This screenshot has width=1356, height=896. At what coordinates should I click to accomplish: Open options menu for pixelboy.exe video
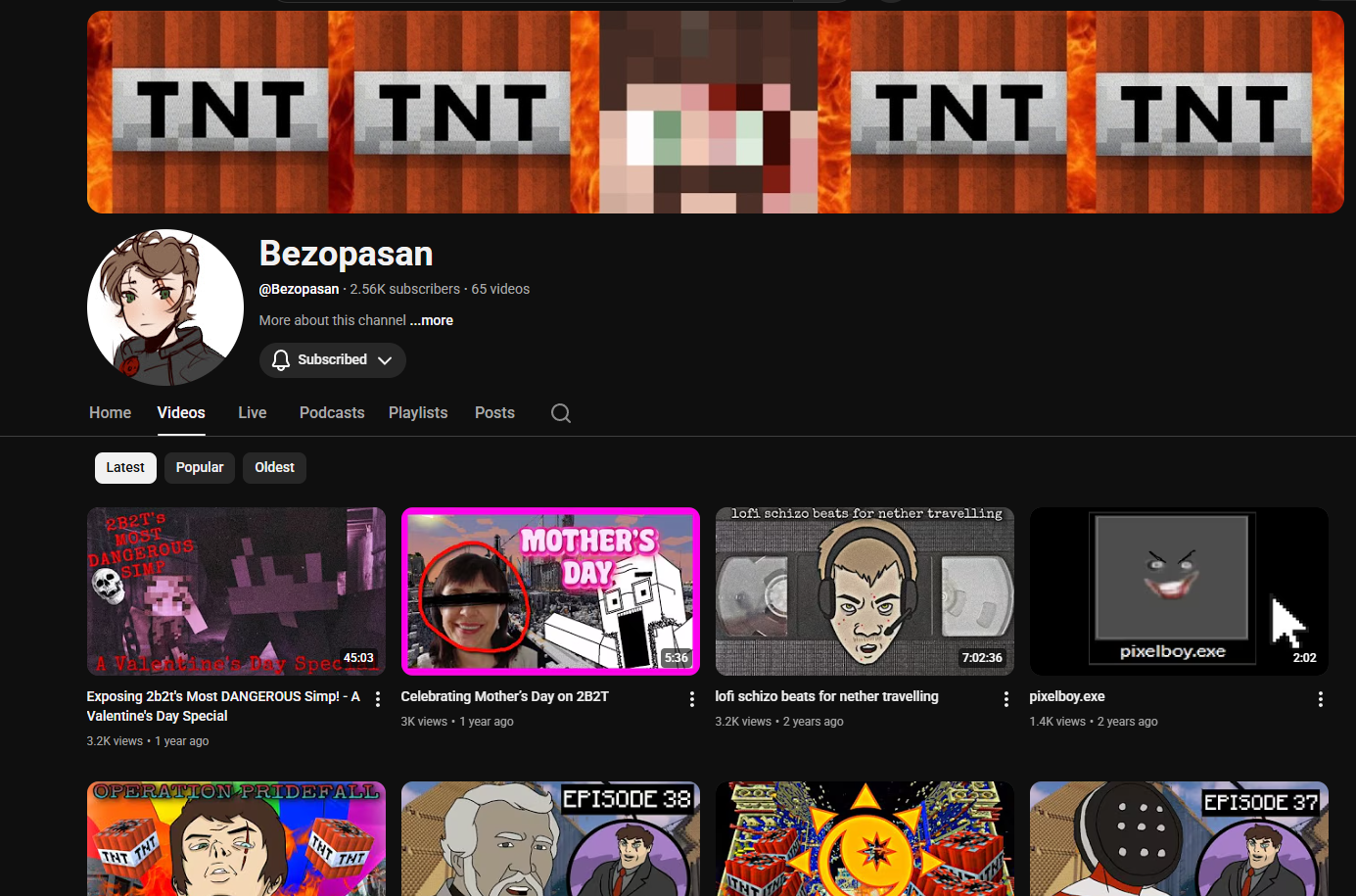[x=1321, y=699]
